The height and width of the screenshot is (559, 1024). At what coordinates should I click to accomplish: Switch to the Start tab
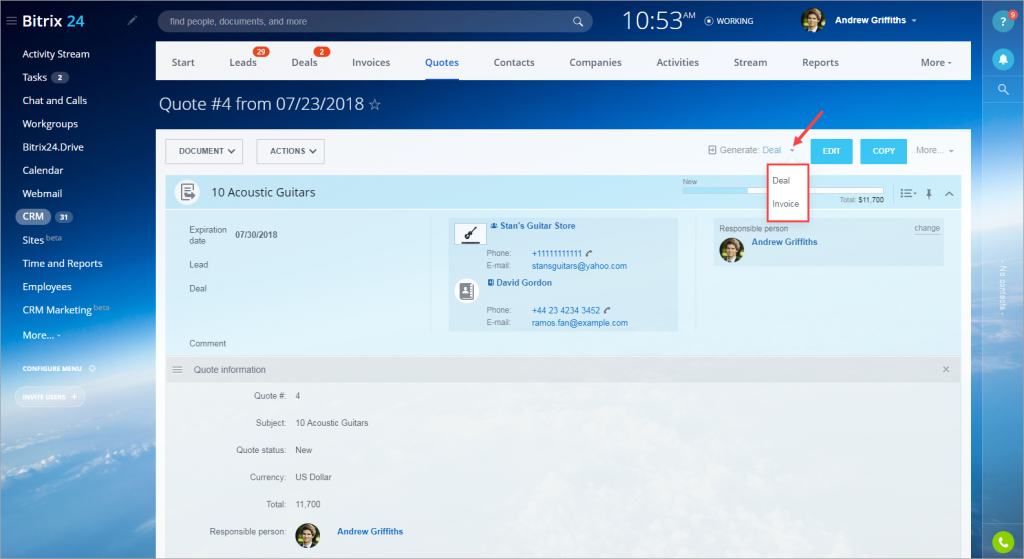pyautogui.click(x=183, y=63)
